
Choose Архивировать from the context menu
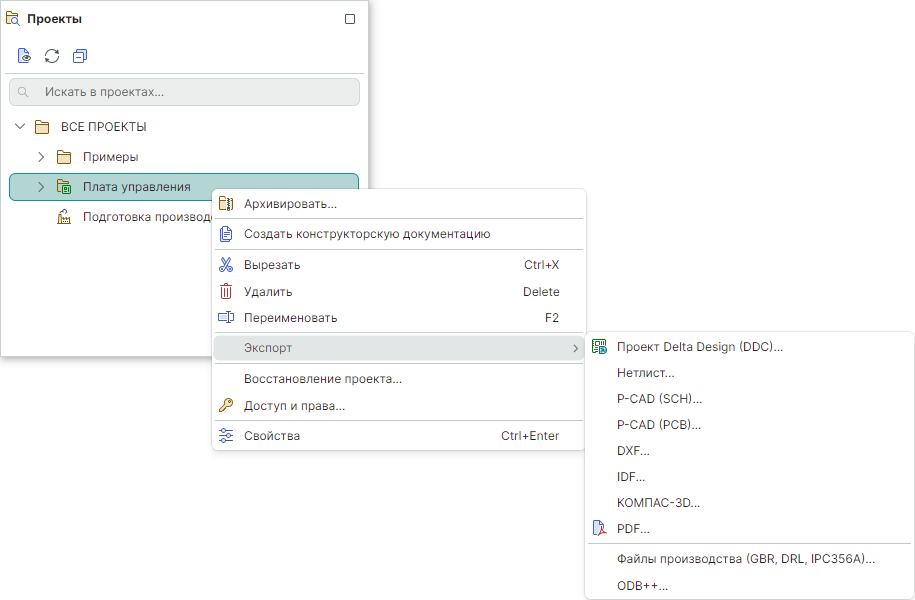pyautogui.click(x=290, y=204)
